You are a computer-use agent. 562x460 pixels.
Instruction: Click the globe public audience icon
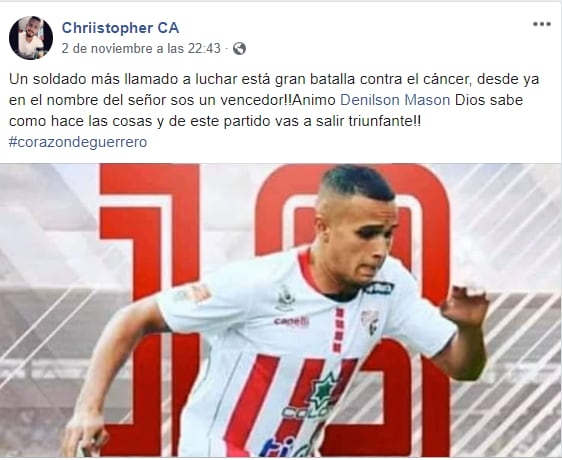click(239, 48)
